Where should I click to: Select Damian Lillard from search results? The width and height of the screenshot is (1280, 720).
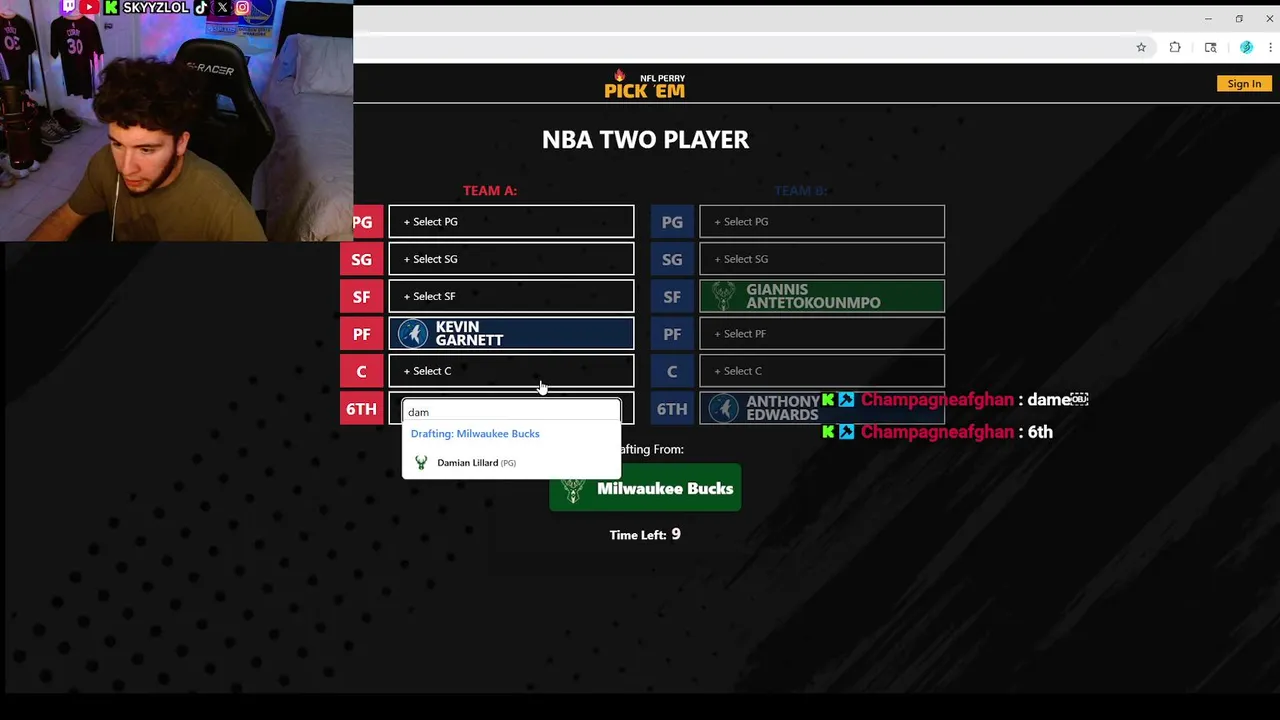[x=511, y=463]
